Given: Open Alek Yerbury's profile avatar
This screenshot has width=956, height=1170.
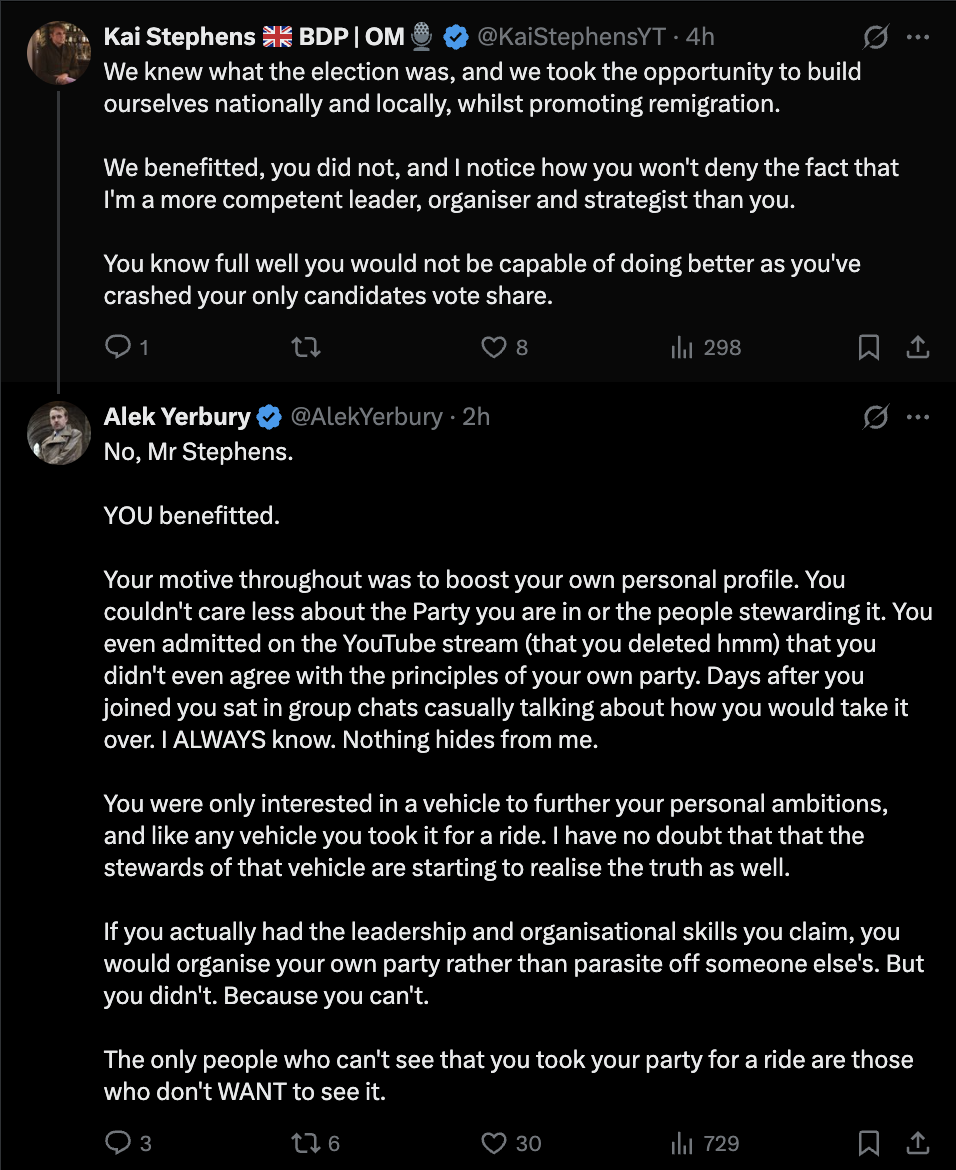Looking at the screenshot, I should point(59,433).
